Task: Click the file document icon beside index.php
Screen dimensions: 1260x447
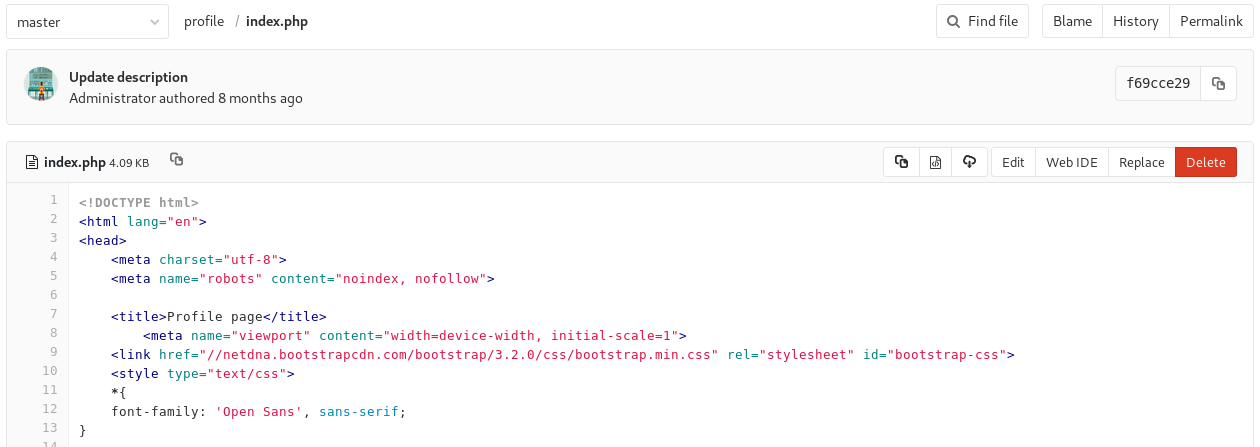Action: [x=32, y=162]
